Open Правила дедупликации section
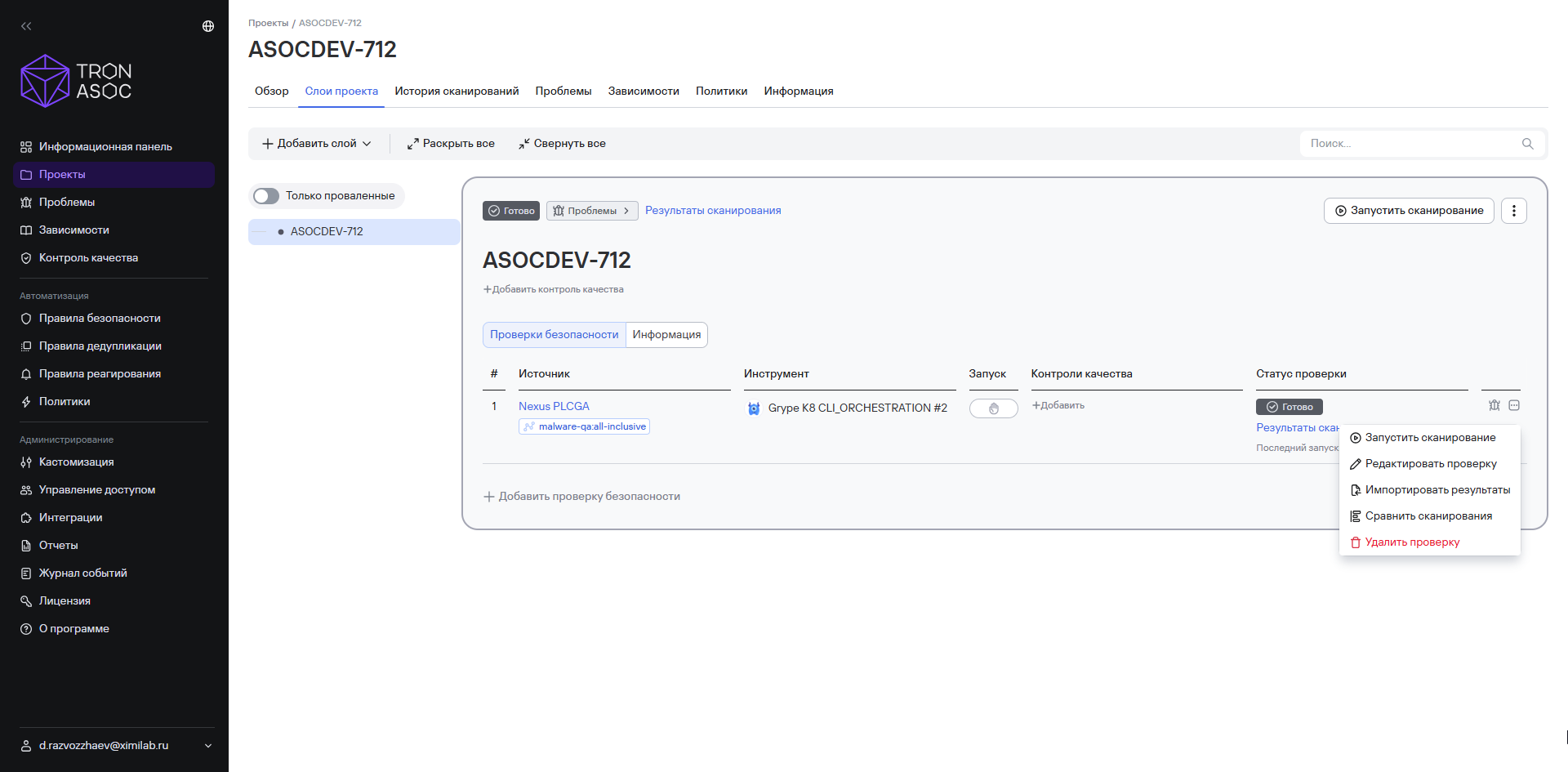 [x=114, y=346]
